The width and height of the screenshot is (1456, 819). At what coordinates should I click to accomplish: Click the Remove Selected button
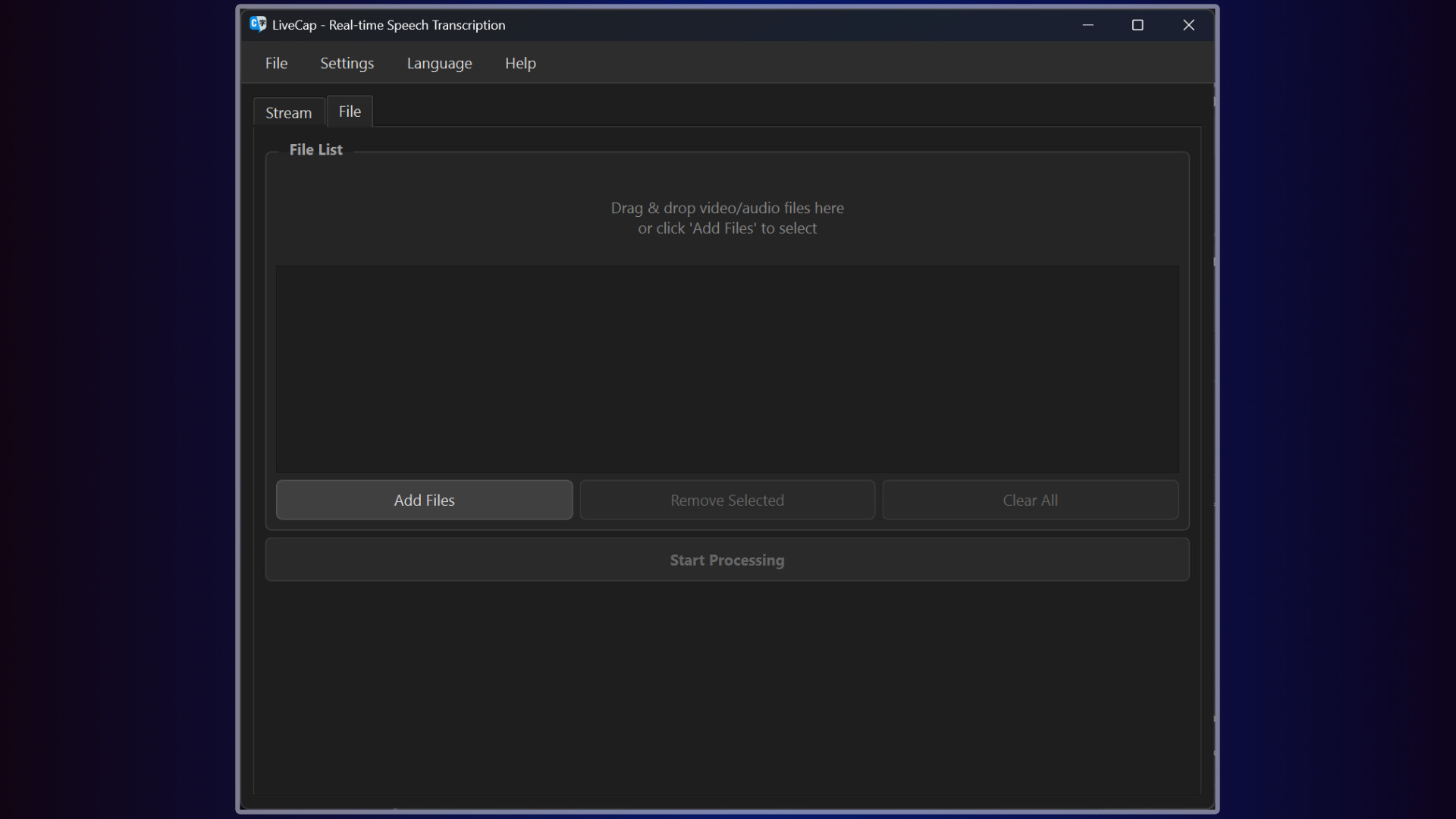[x=727, y=500]
